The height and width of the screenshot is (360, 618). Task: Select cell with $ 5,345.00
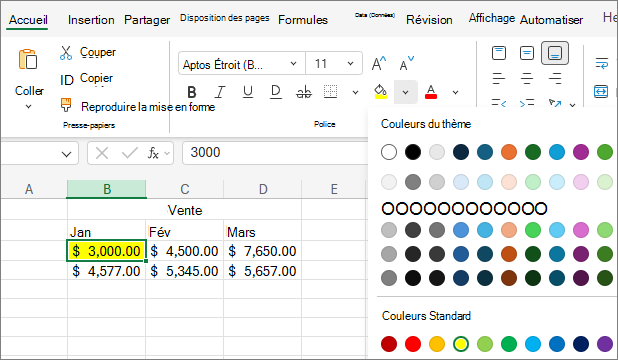[184, 271]
